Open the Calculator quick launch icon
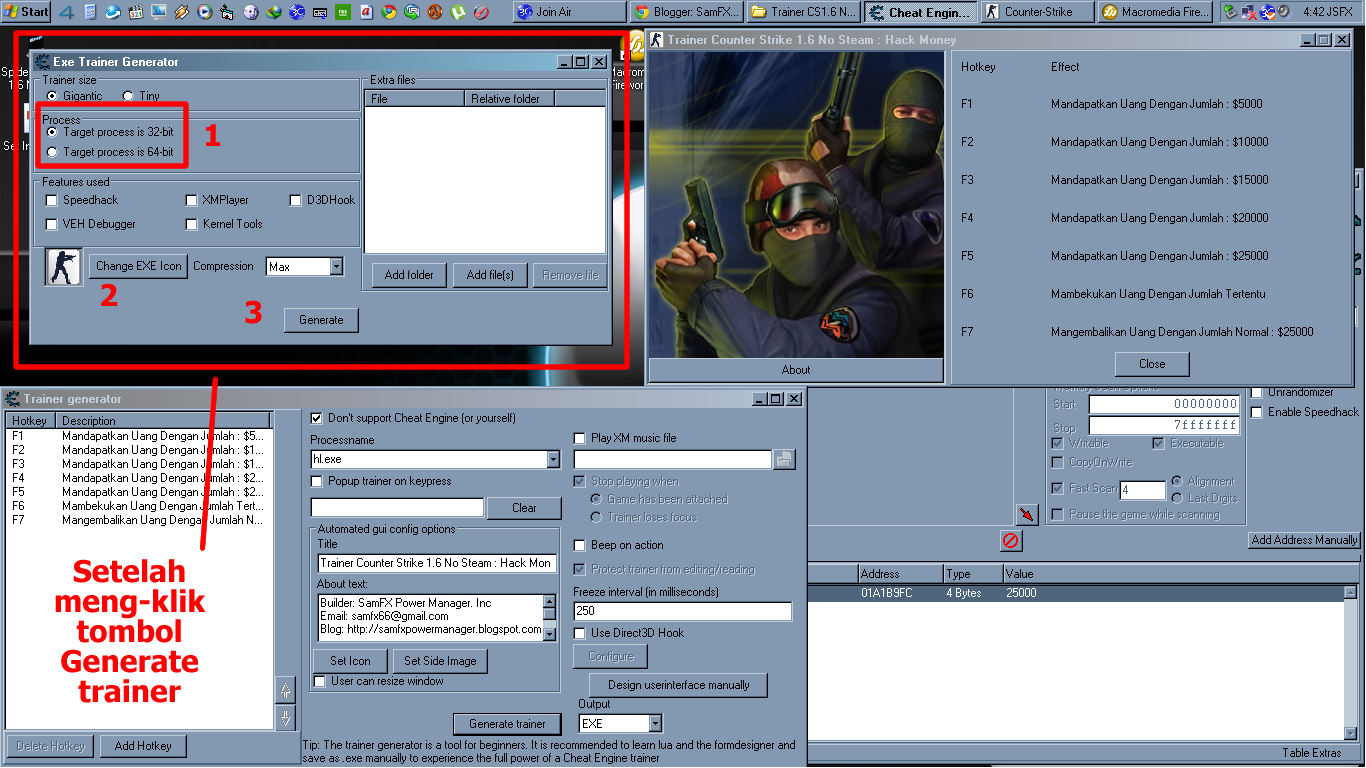1366x768 pixels. (x=90, y=12)
